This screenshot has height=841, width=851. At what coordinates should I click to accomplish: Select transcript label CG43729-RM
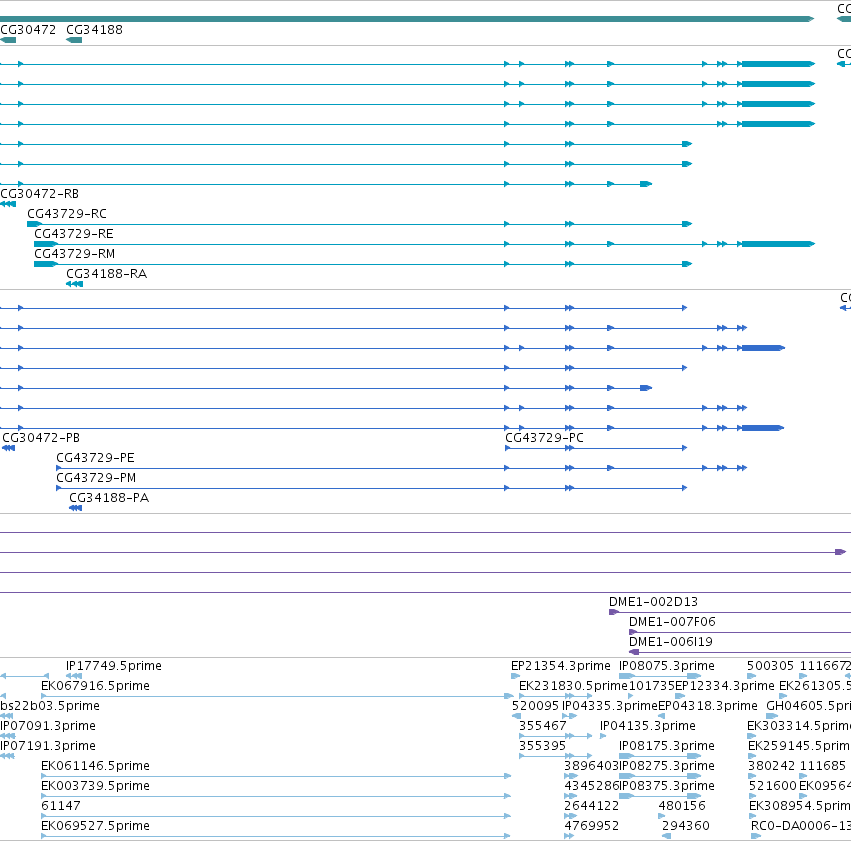tap(74, 254)
